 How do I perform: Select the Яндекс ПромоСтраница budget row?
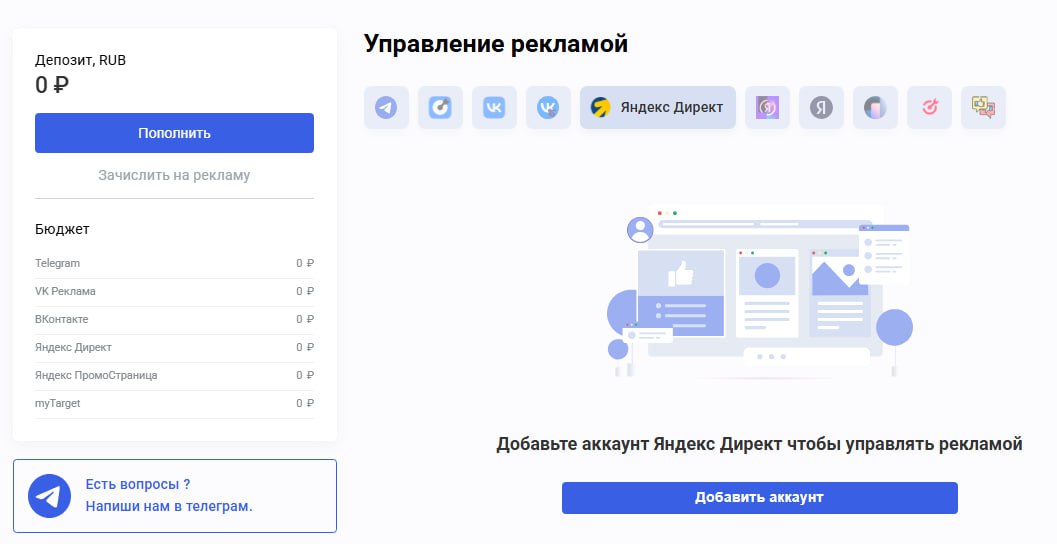(175, 375)
